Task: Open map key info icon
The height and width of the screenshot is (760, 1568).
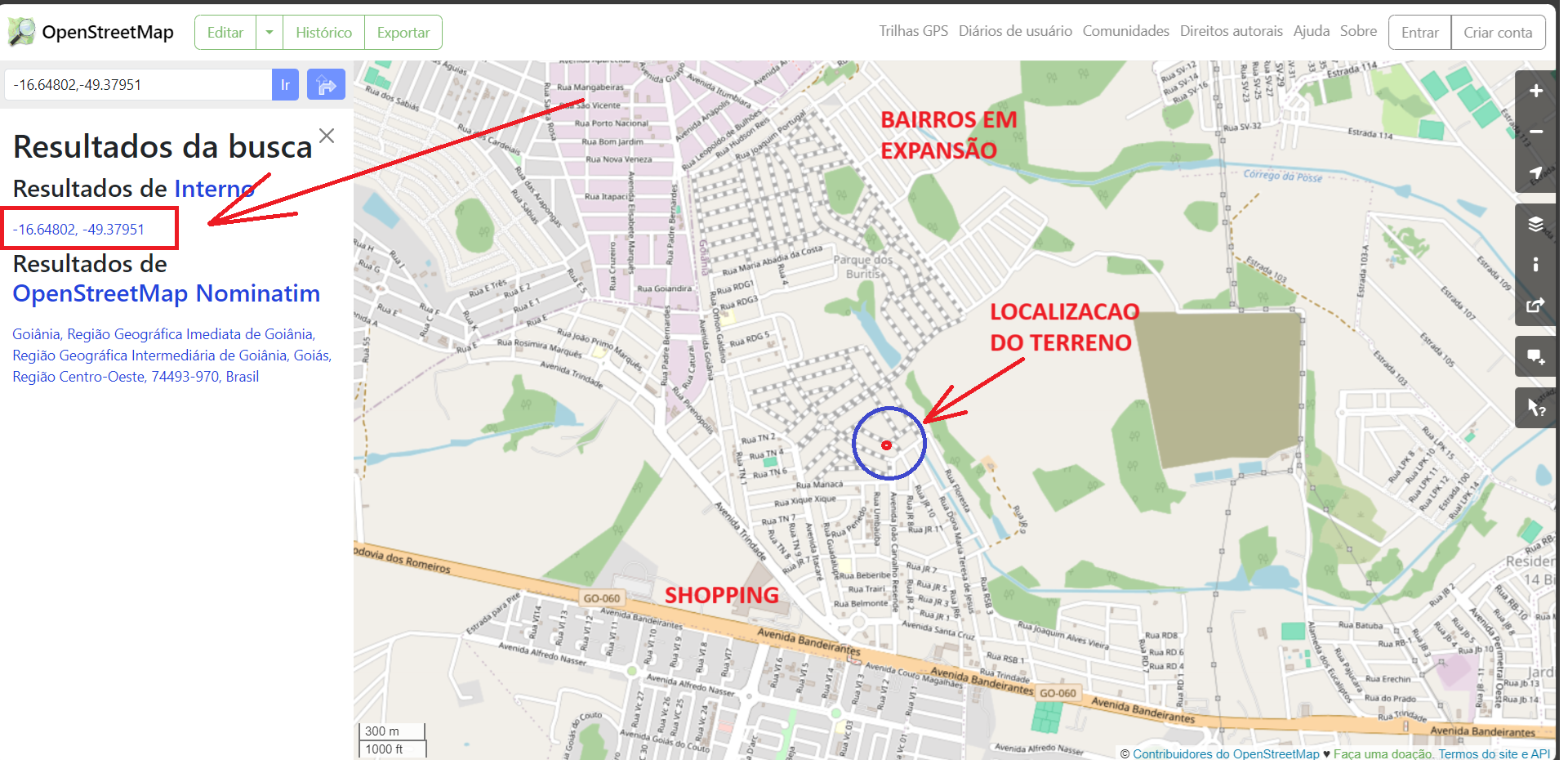Action: (1535, 265)
